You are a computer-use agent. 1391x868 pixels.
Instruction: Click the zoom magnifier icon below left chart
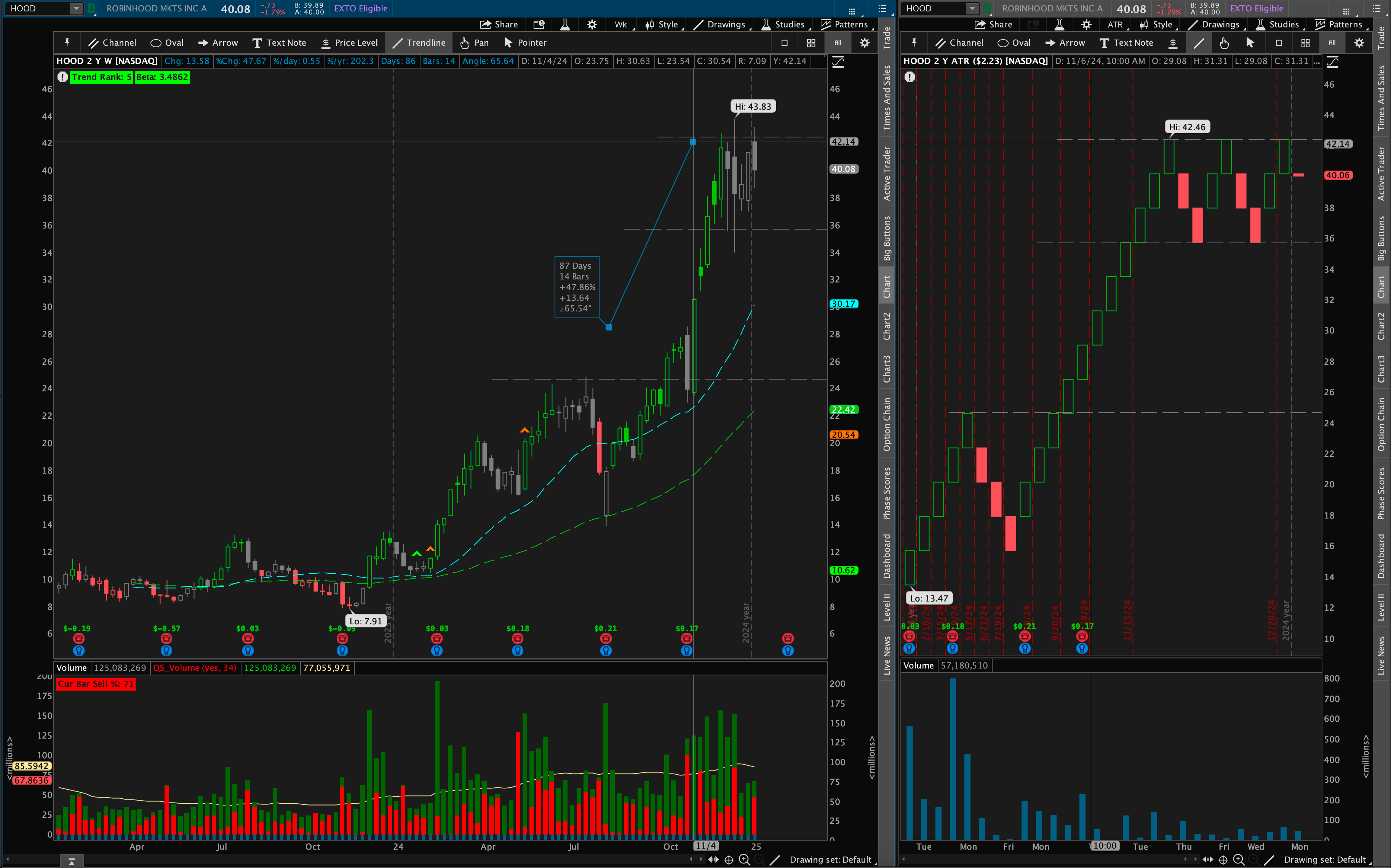pos(744,859)
